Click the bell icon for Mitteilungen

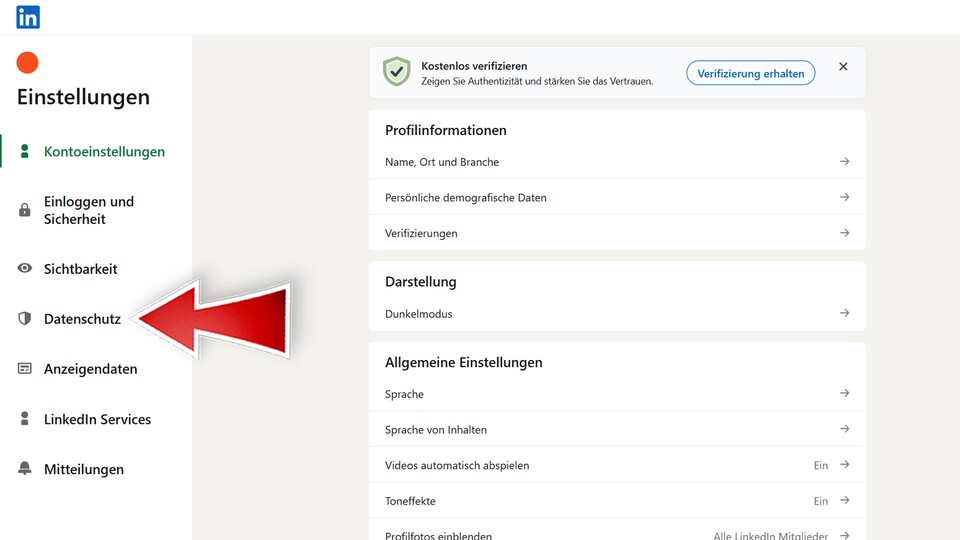point(25,469)
